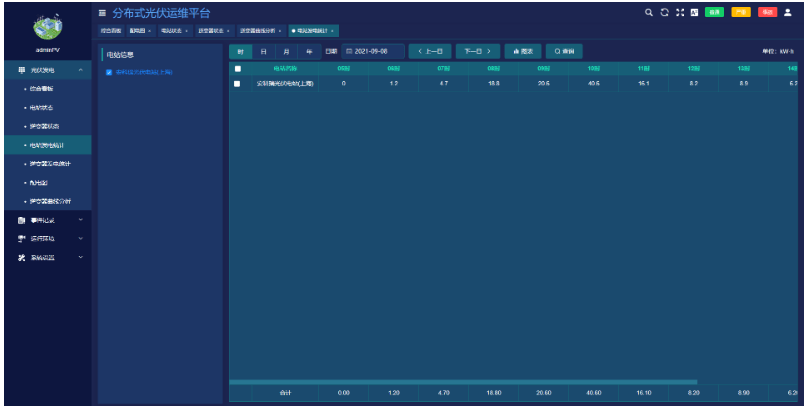Image resolution: width=806 pixels, height=408 pixels.
Task: Select 综合看板 in the sidebar menu
Action: click(42, 89)
